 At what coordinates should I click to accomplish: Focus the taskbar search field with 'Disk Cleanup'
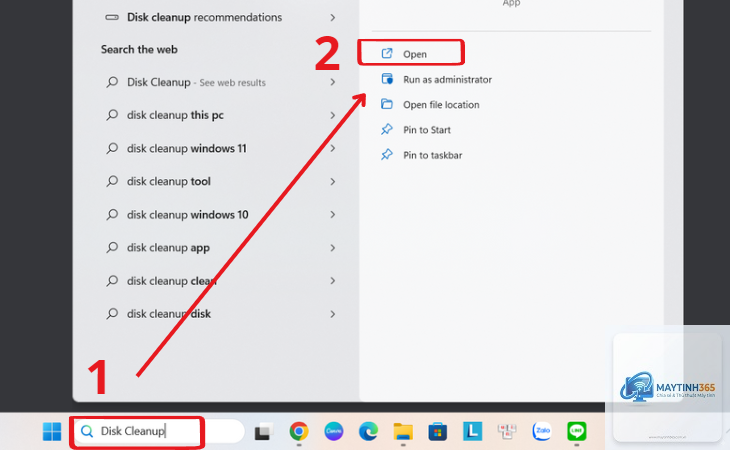click(x=158, y=431)
